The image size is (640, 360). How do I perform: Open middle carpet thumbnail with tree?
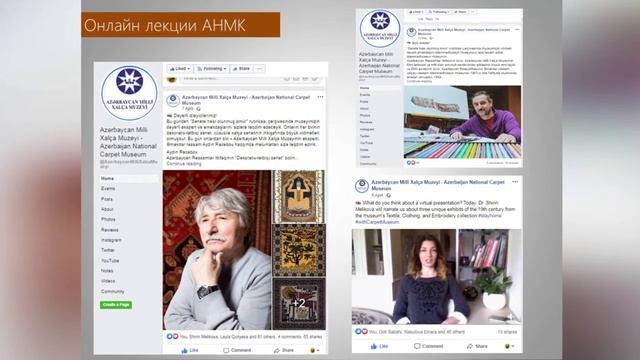[x=299, y=250]
